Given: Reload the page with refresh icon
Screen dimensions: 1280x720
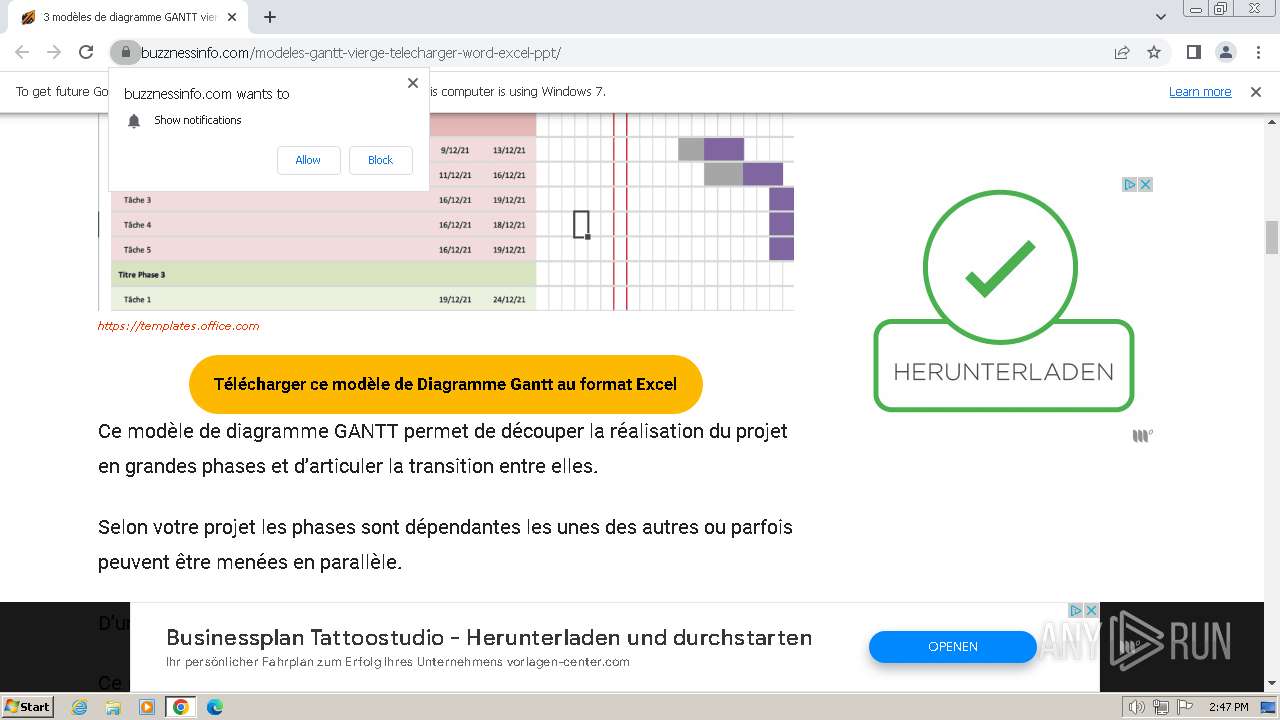Looking at the screenshot, I should click(x=86, y=52).
